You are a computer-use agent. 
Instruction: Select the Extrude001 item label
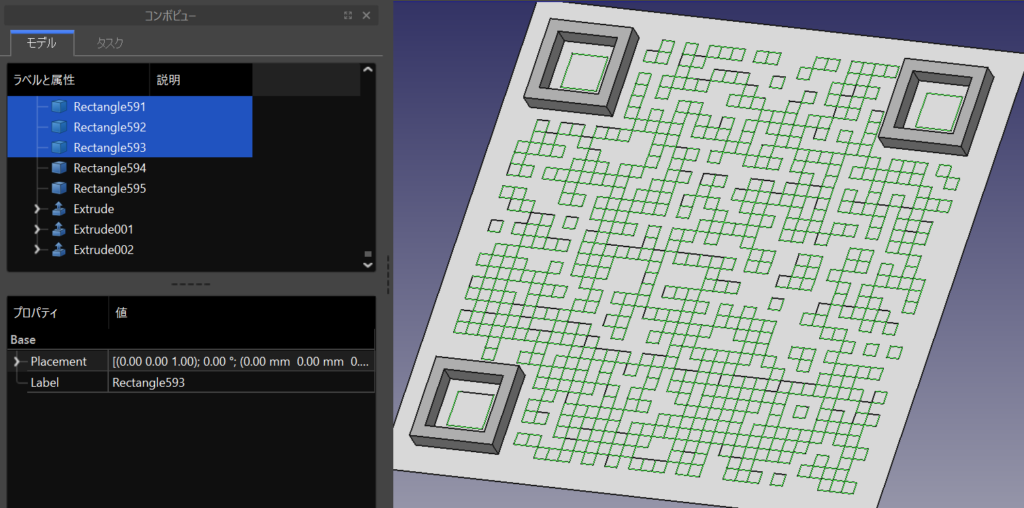(x=103, y=230)
